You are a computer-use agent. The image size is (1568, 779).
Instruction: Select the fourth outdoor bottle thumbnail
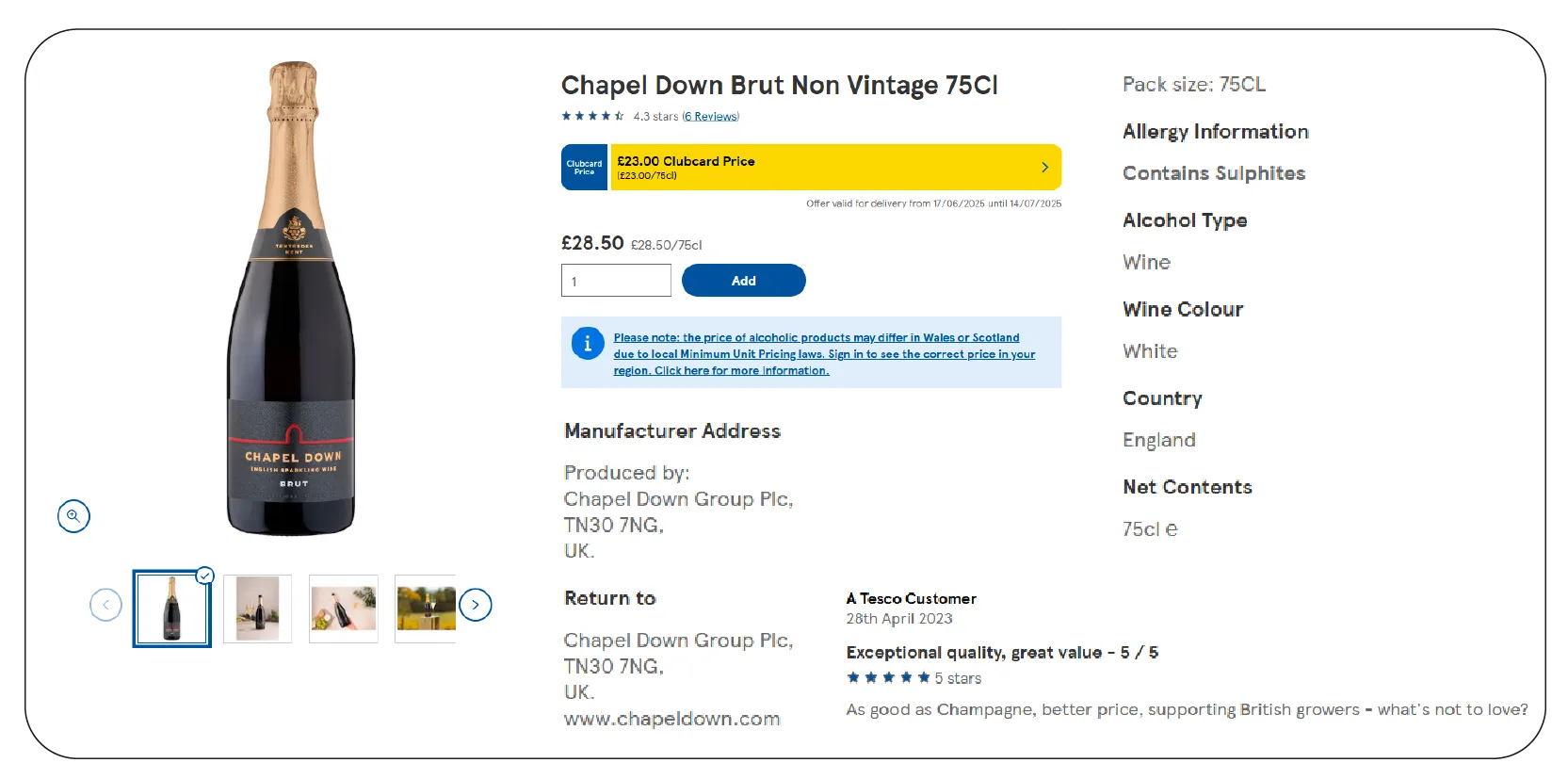pos(426,609)
